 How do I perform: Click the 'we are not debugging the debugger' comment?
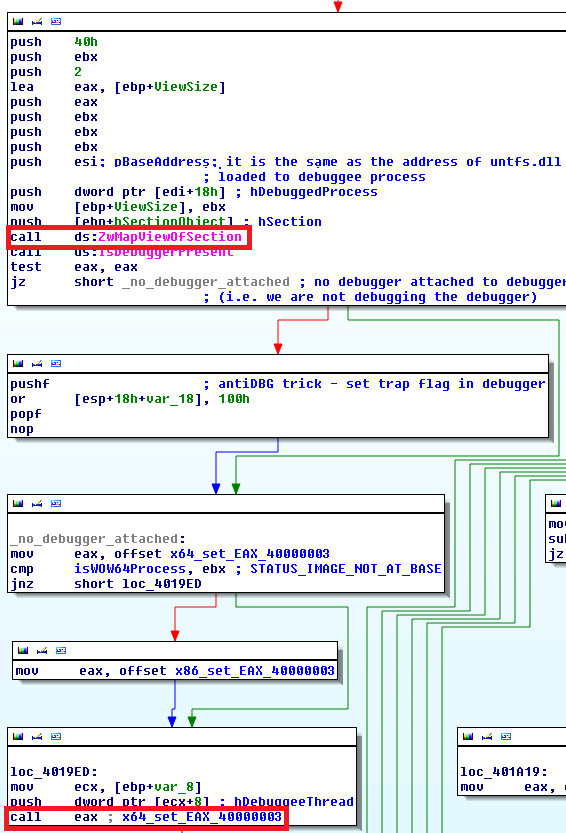pos(370,297)
